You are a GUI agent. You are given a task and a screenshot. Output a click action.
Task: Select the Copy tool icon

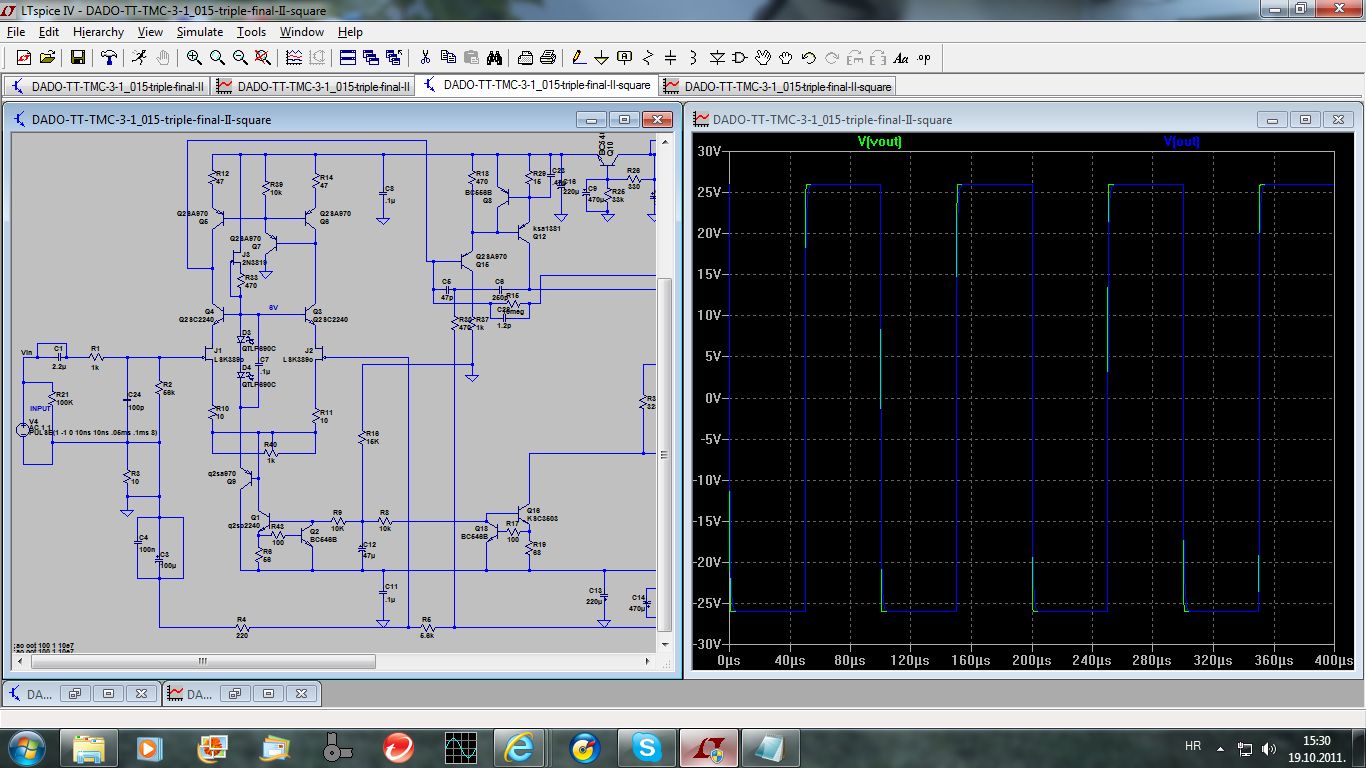click(x=448, y=57)
